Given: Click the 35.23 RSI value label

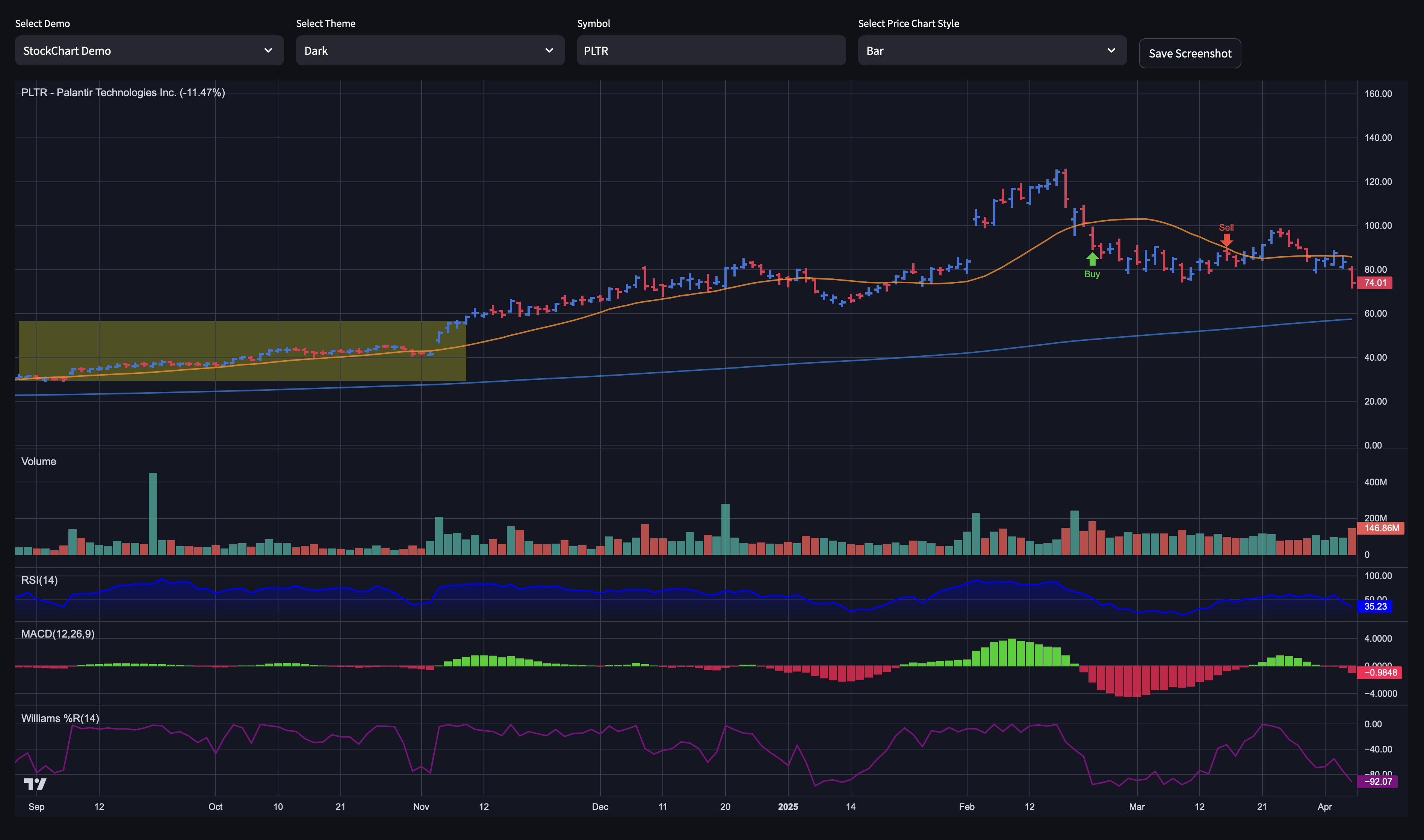Looking at the screenshot, I should [x=1375, y=606].
